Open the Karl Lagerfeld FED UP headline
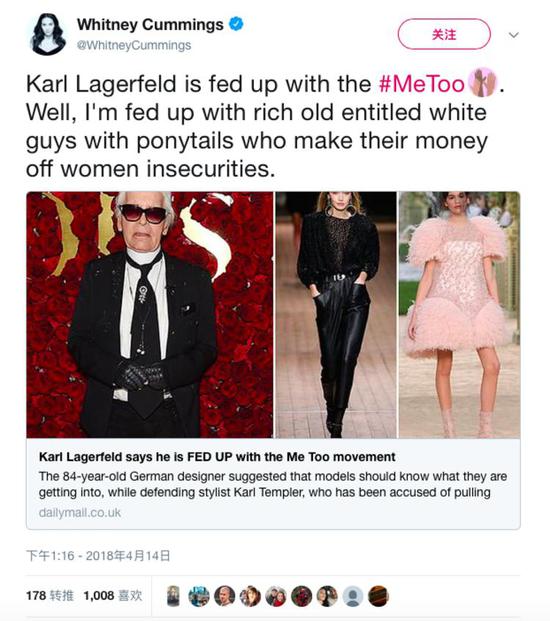This screenshot has width=550, height=621. (217, 457)
